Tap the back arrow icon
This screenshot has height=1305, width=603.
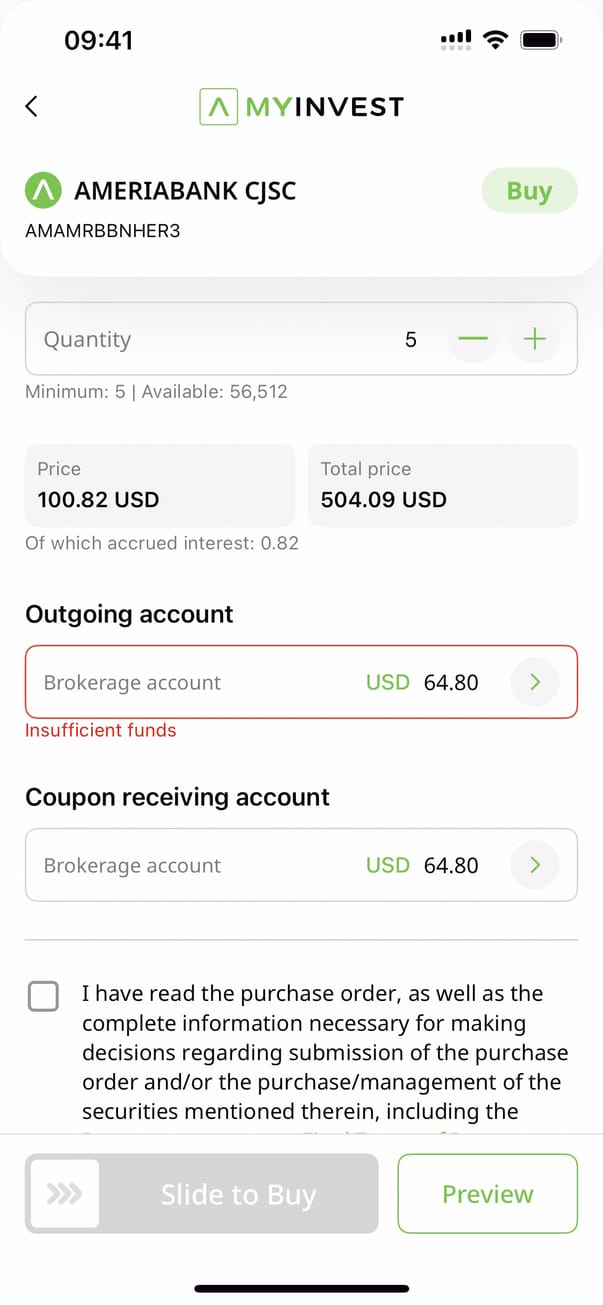pos(32,106)
